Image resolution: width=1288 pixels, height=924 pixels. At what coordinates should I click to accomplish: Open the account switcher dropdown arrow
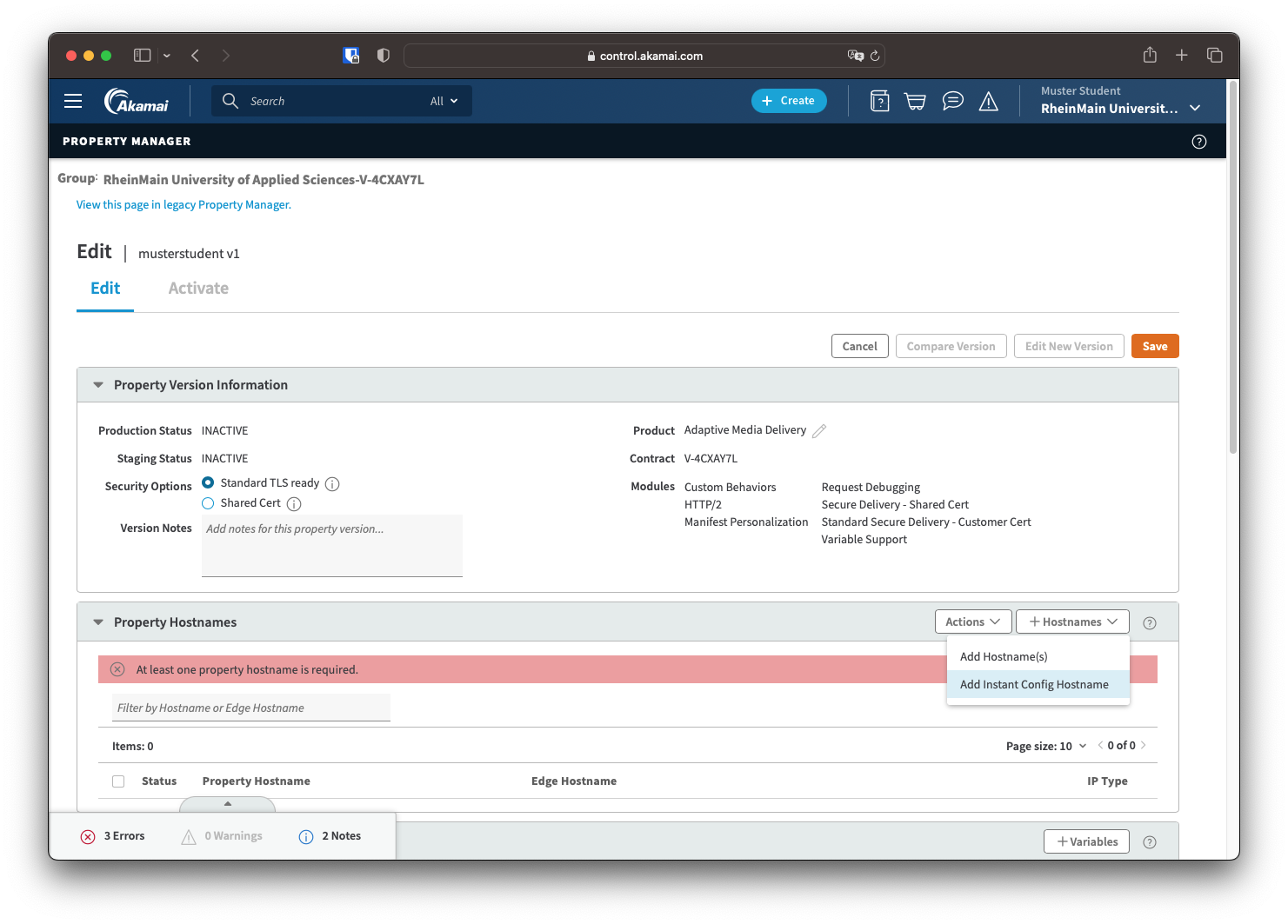coord(1195,108)
